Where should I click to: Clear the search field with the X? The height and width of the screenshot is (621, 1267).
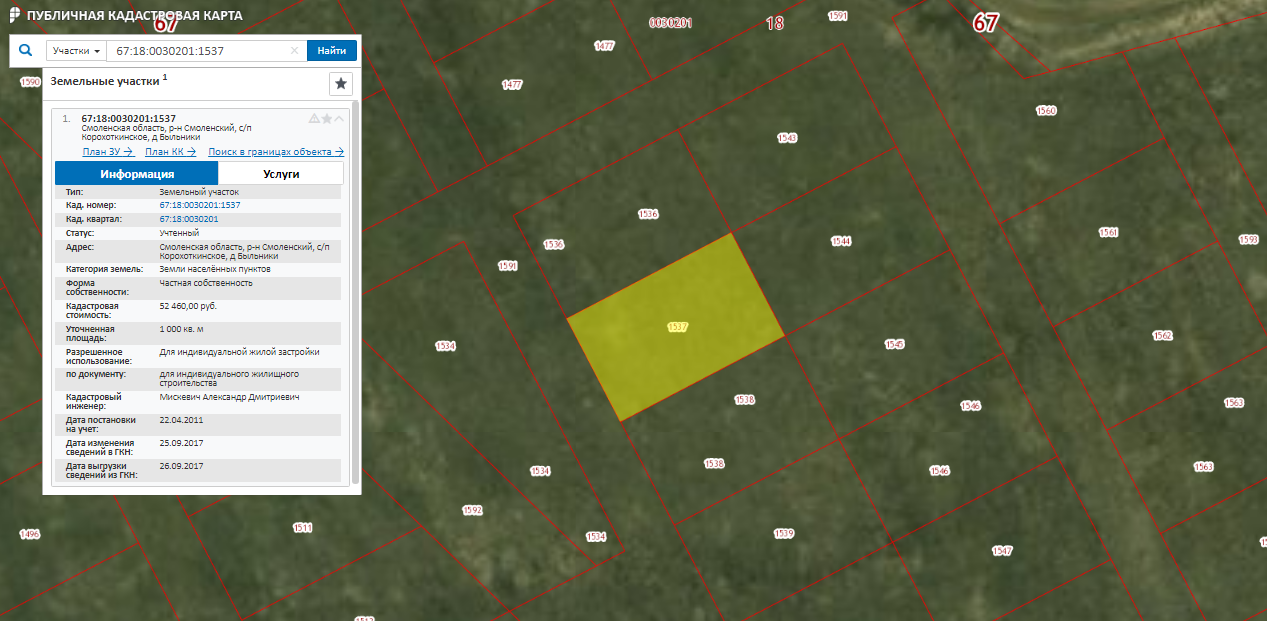294,51
